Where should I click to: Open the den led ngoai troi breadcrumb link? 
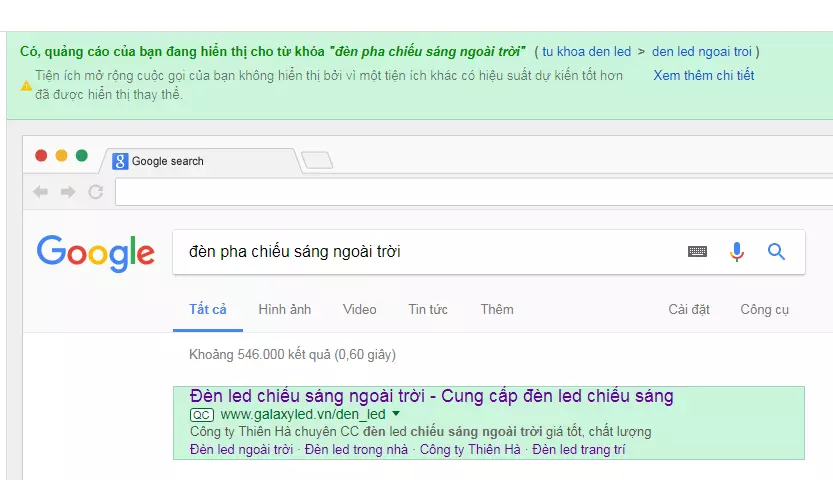[702, 51]
